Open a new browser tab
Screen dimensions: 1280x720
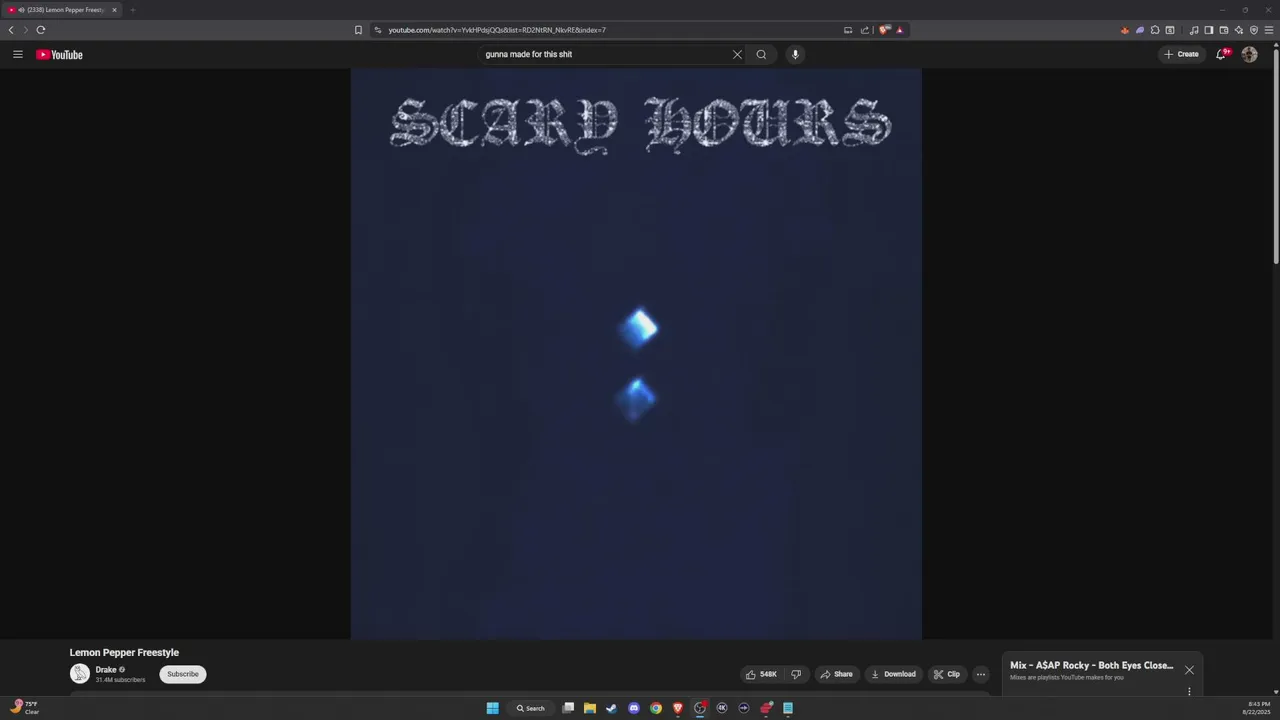[132, 10]
